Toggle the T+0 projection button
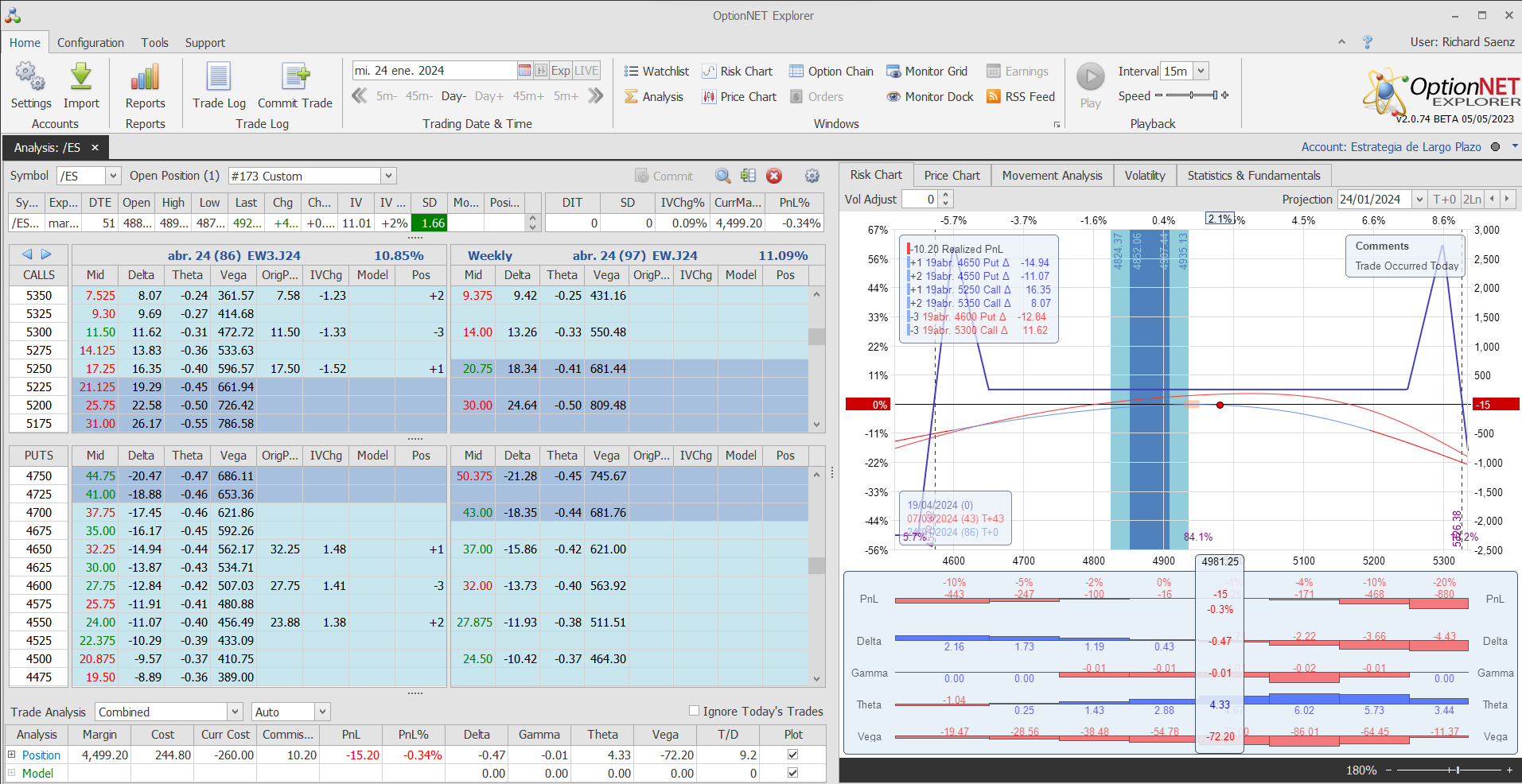The width and height of the screenshot is (1522, 784). (x=1445, y=199)
